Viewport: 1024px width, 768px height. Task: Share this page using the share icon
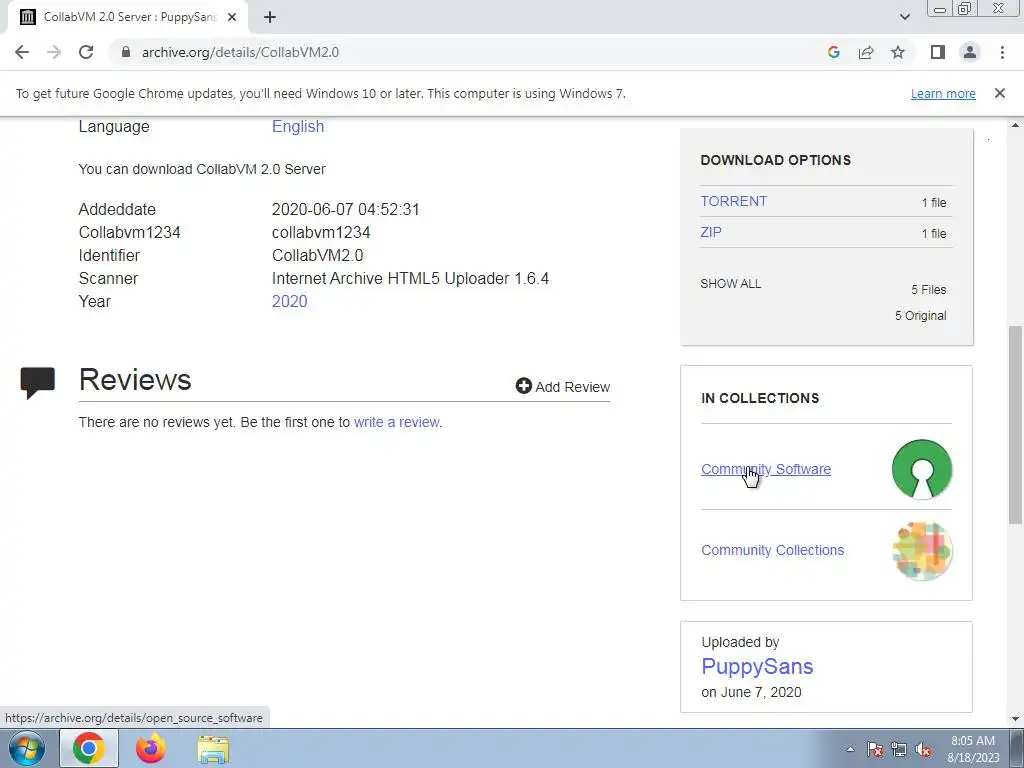pos(866,52)
